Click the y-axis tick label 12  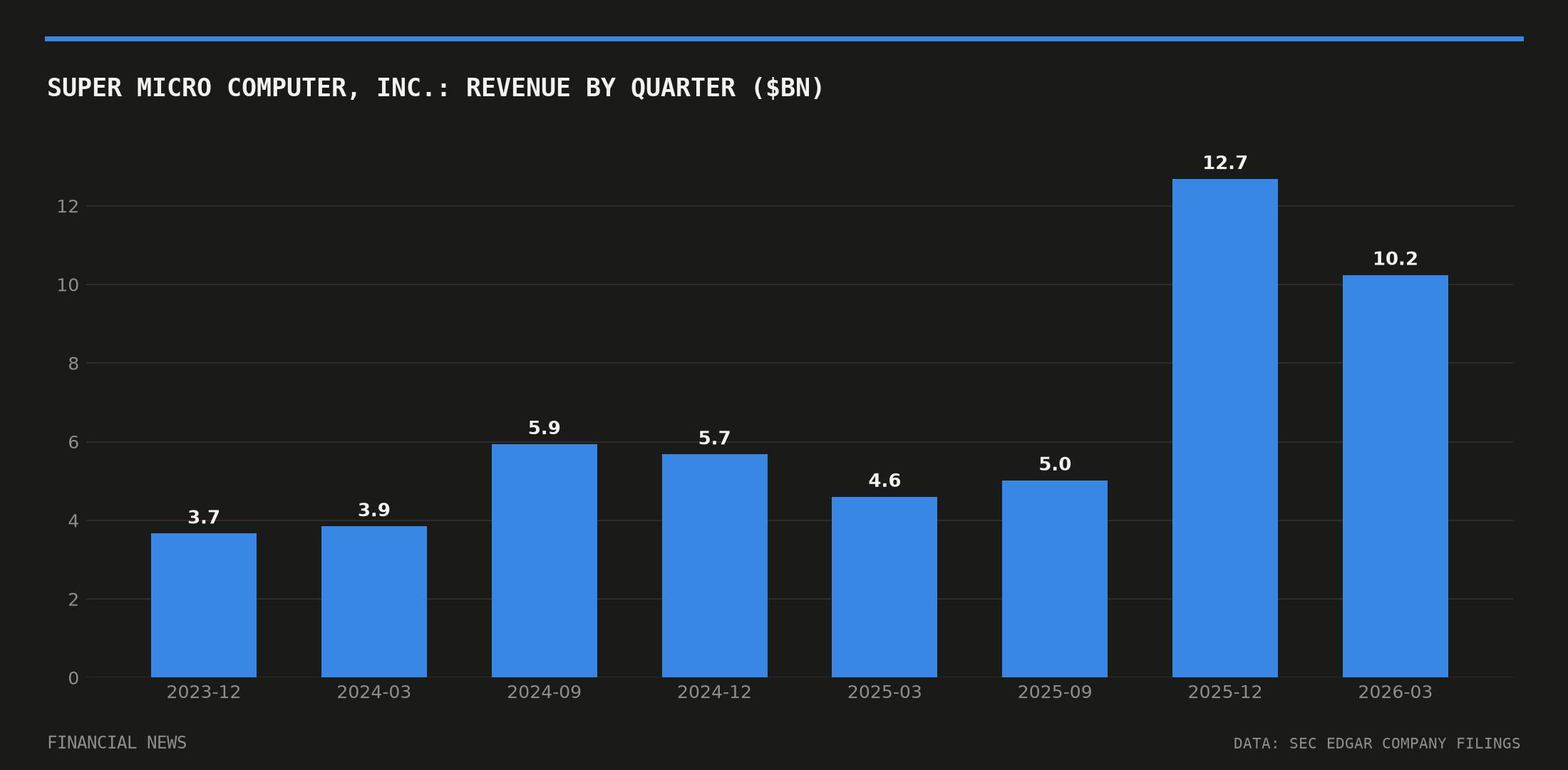[68, 207]
